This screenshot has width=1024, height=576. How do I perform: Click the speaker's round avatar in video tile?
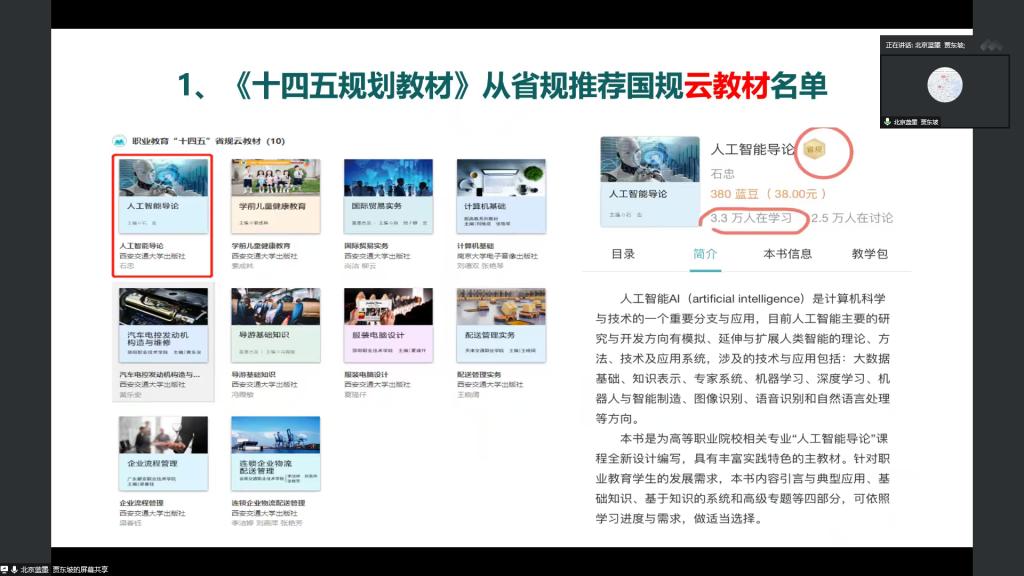click(943, 84)
